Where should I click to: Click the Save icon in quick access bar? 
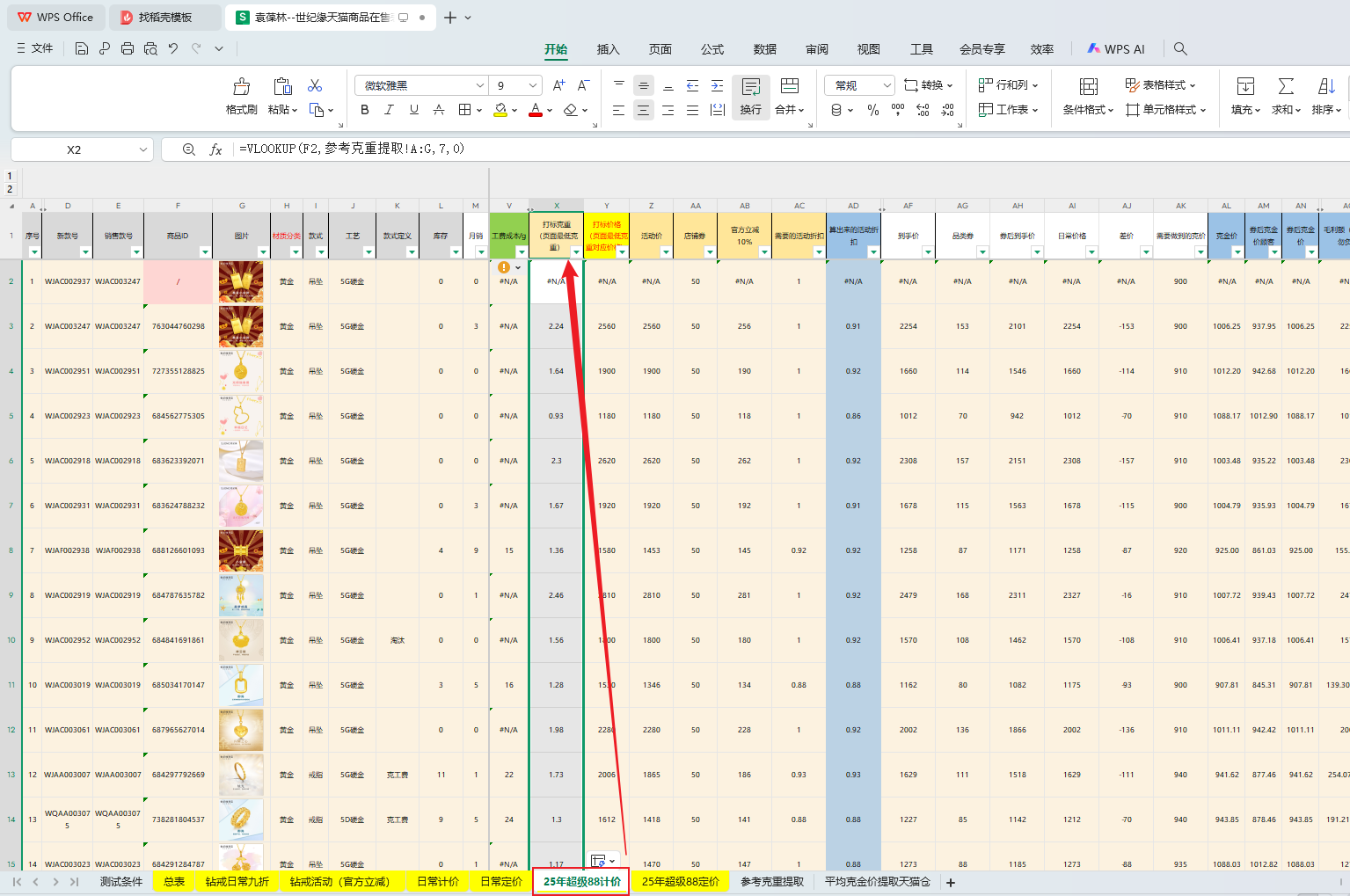82,49
